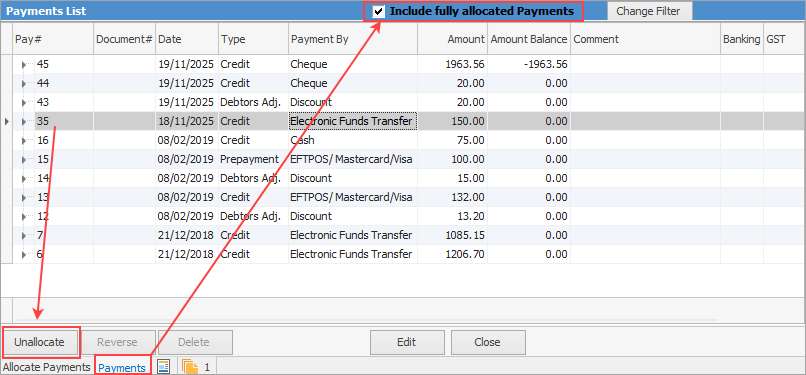Sort by Document# column header
Image resolution: width=806 pixels, height=375 pixels.
coord(124,39)
